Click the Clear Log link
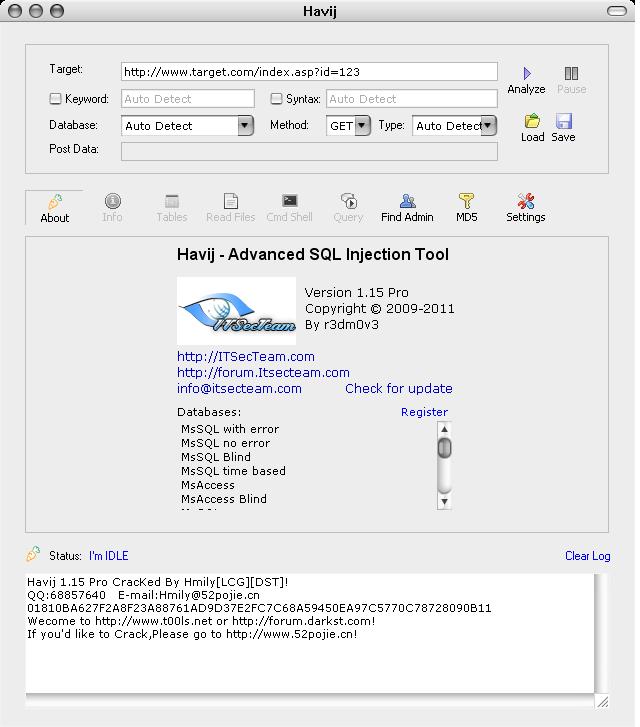Screen dimensions: 640x727 tap(588, 555)
